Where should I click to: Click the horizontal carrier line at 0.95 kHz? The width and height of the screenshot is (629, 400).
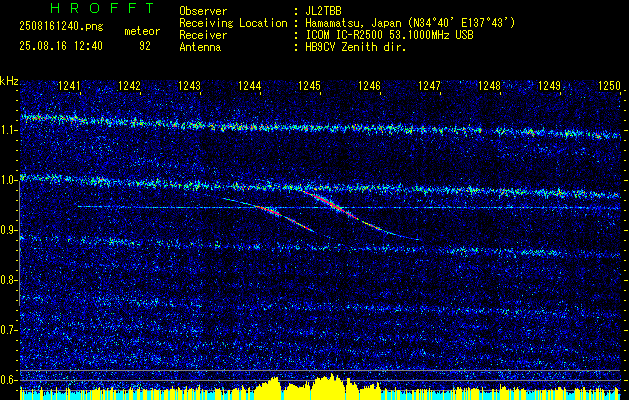348,207
